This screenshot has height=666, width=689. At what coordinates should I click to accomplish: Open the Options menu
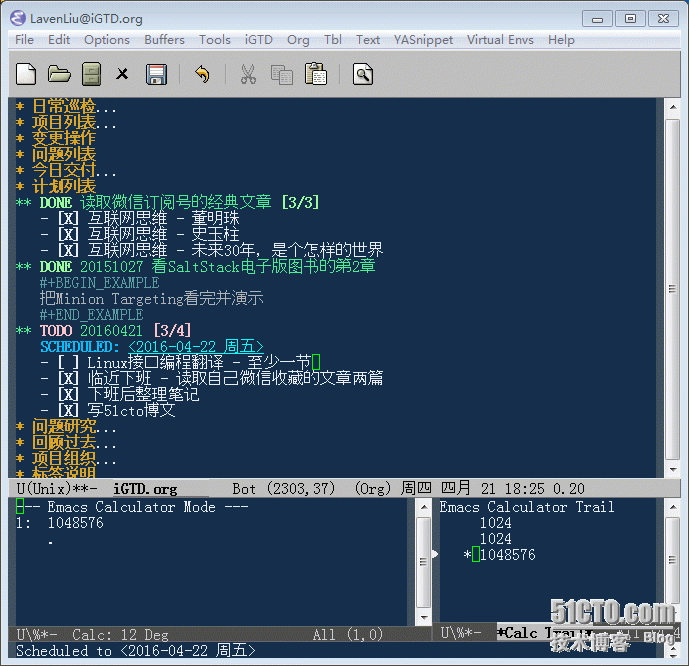point(107,40)
